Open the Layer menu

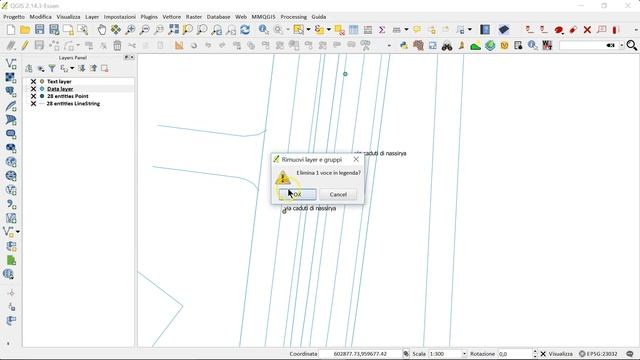point(92,17)
